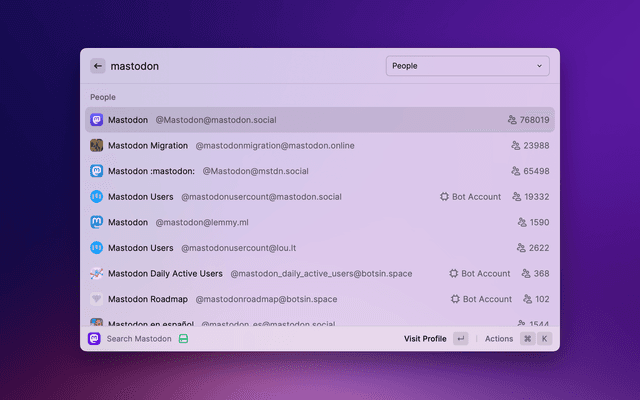The image size is (640, 400).
Task: Click the dropdown chevron beside People
Action: point(539,66)
